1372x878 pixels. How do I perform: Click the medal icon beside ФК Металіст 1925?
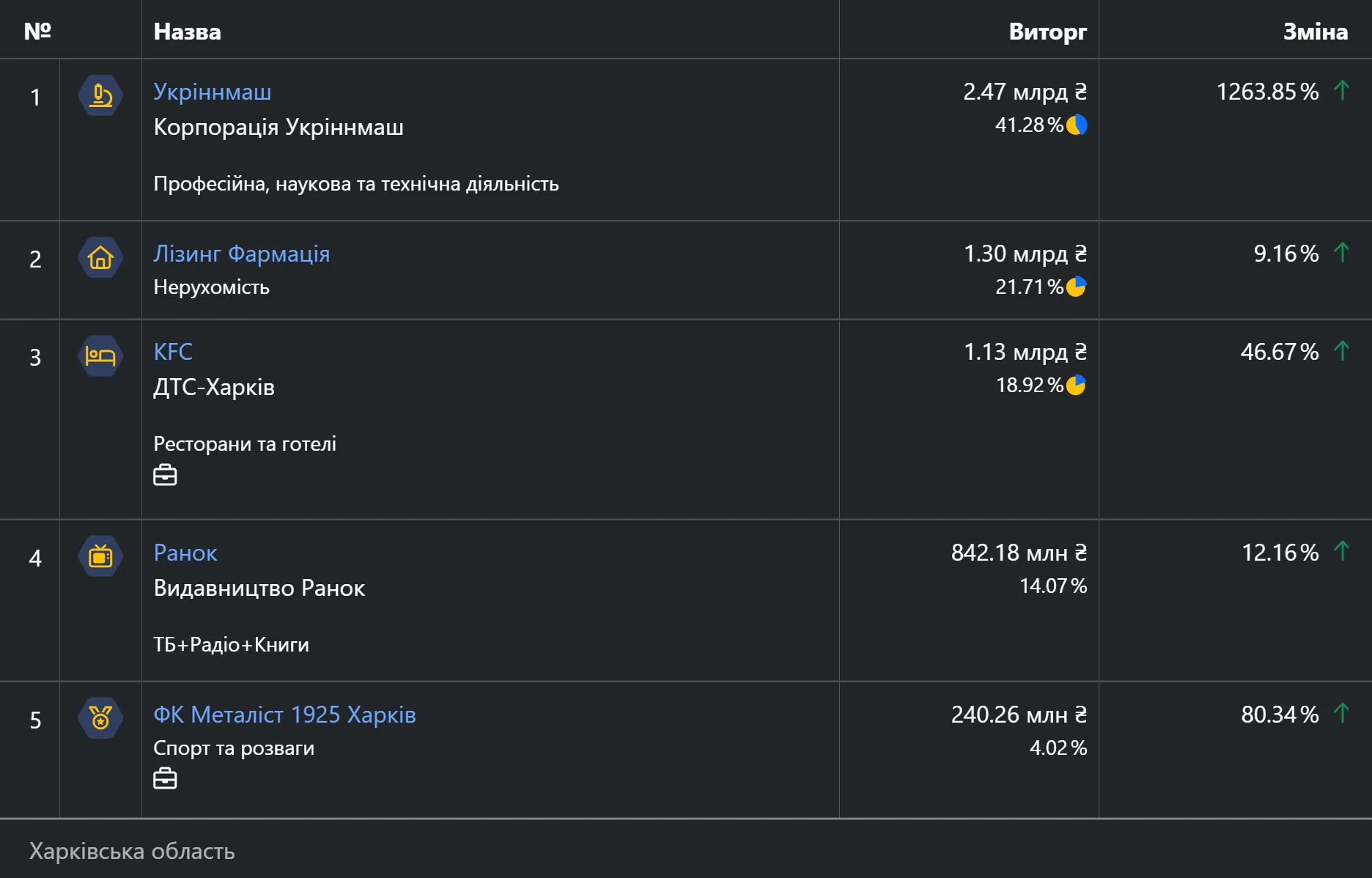coord(100,717)
